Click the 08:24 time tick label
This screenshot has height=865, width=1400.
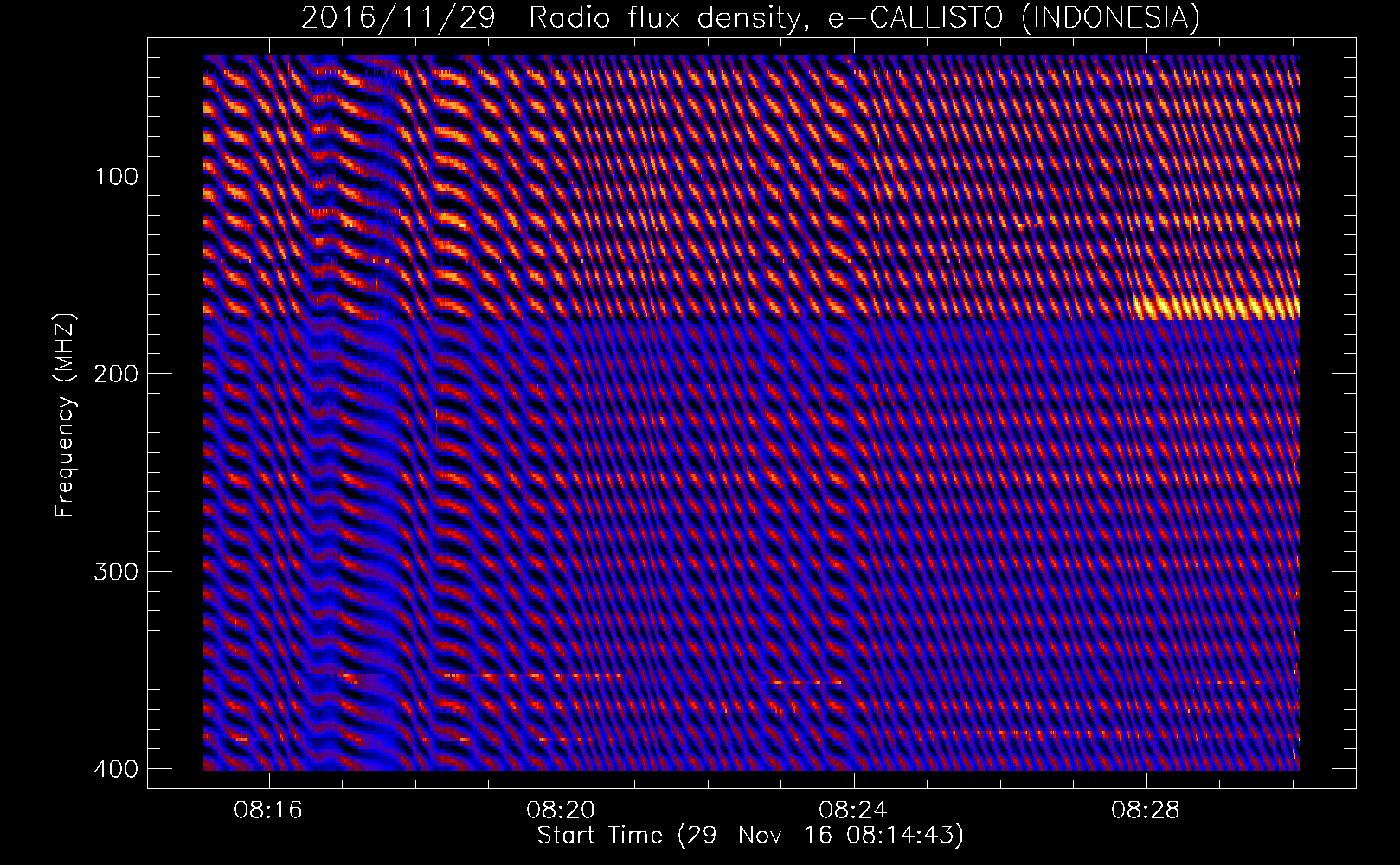854,811
